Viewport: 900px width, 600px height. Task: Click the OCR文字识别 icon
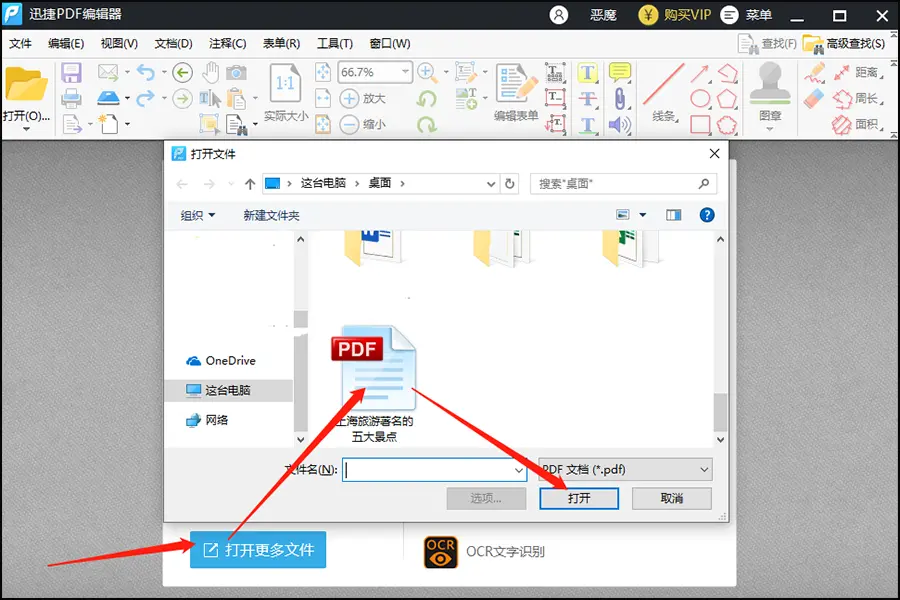click(x=441, y=552)
